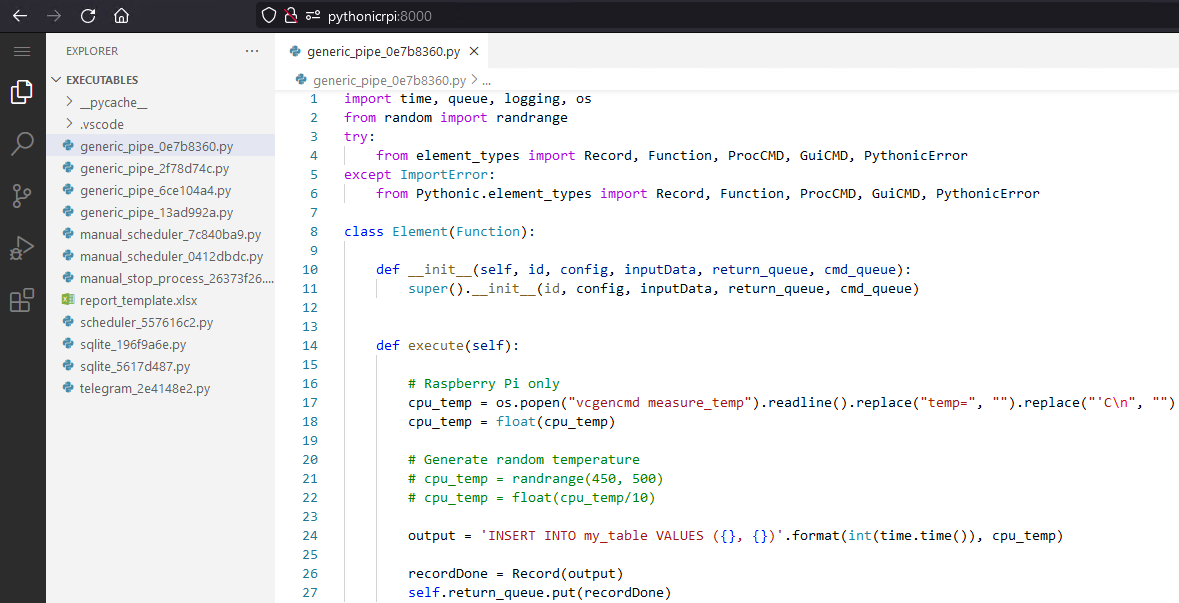Open Explorer more actions ellipsis
1179x603 pixels.
click(x=252, y=51)
